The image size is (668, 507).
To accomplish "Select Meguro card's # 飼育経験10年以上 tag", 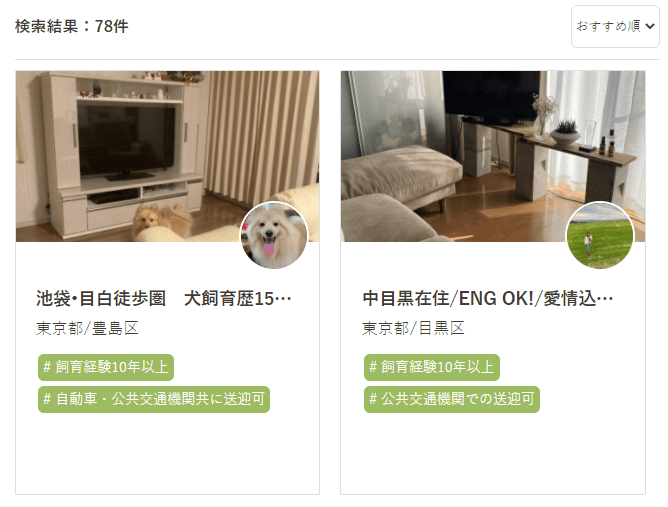I will 432,367.
